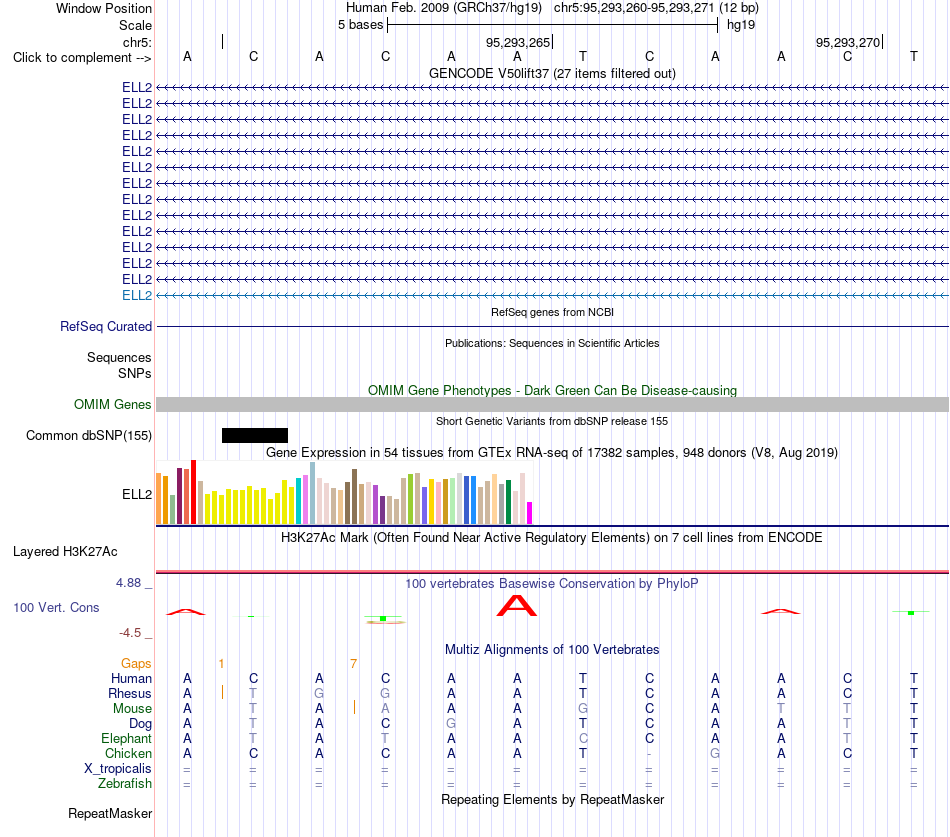Click the 100 Vert. Cons label

coord(56,607)
